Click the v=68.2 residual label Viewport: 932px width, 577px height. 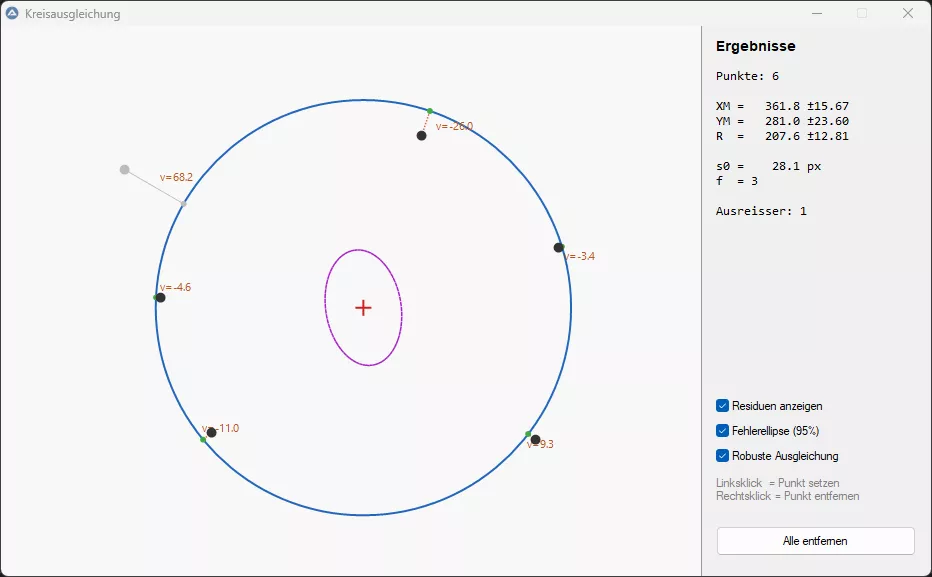pyautogui.click(x=176, y=177)
